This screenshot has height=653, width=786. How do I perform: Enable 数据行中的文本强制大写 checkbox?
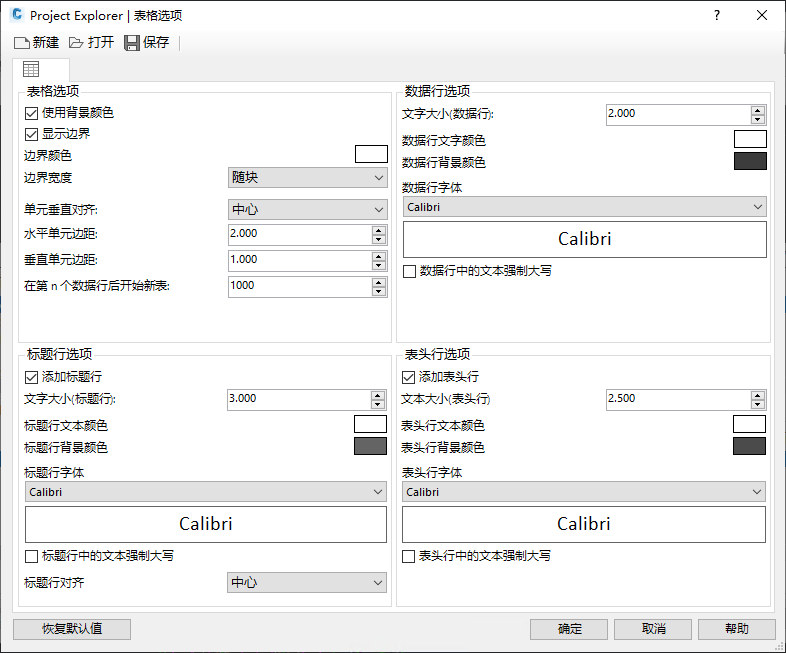pos(409,271)
